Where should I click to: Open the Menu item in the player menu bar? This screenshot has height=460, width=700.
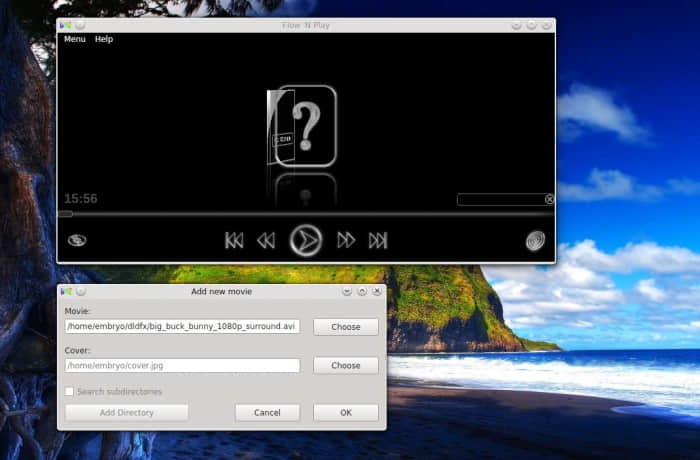pyautogui.click(x=75, y=39)
